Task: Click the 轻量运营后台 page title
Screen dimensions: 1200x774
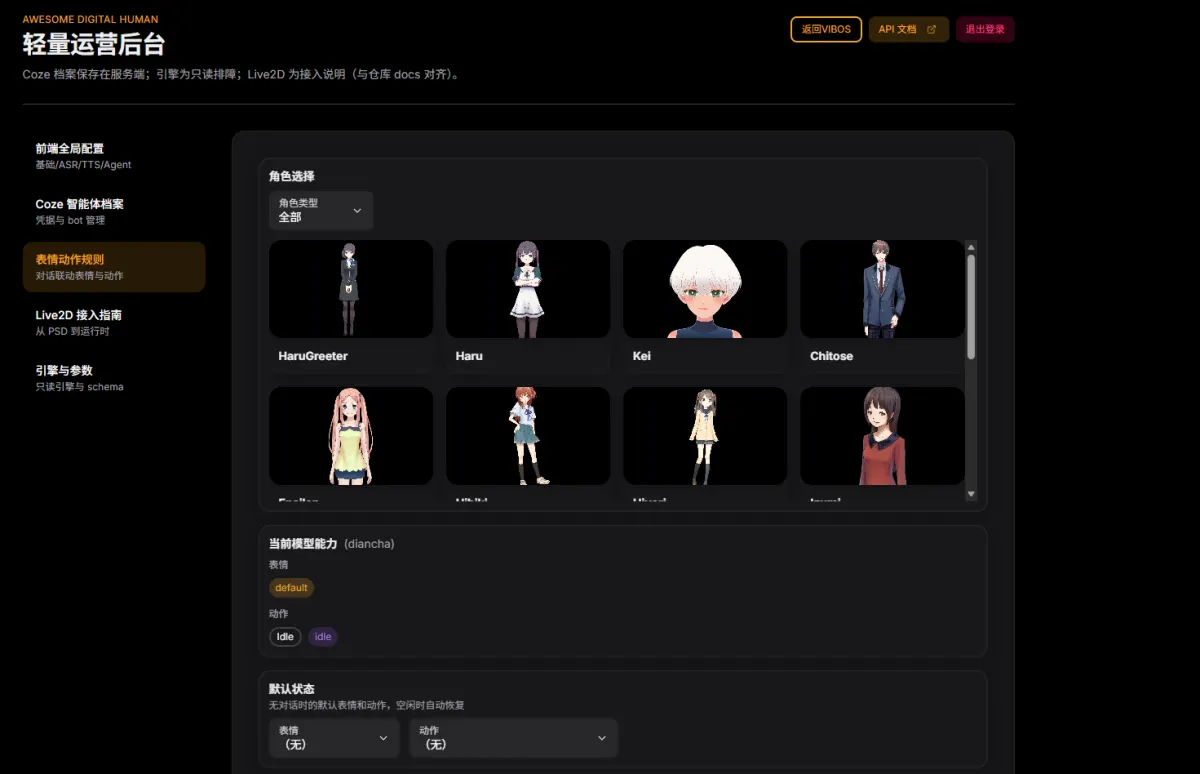Action: (93, 44)
